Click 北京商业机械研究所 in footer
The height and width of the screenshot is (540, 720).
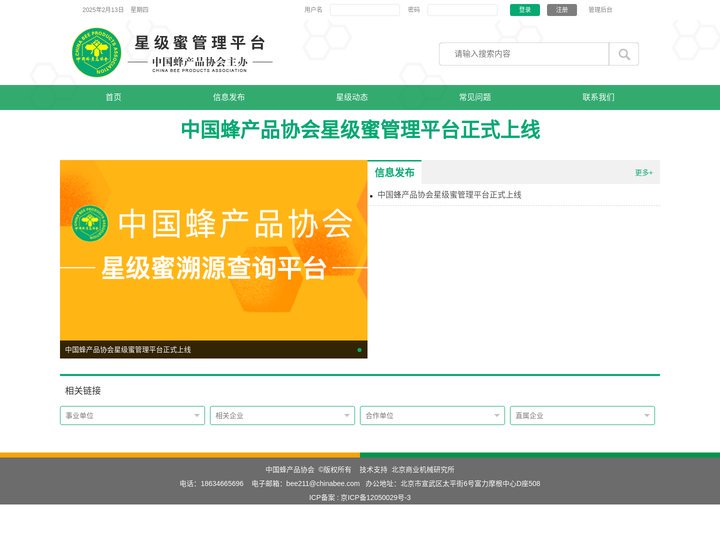pyautogui.click(x=422, y=470)
